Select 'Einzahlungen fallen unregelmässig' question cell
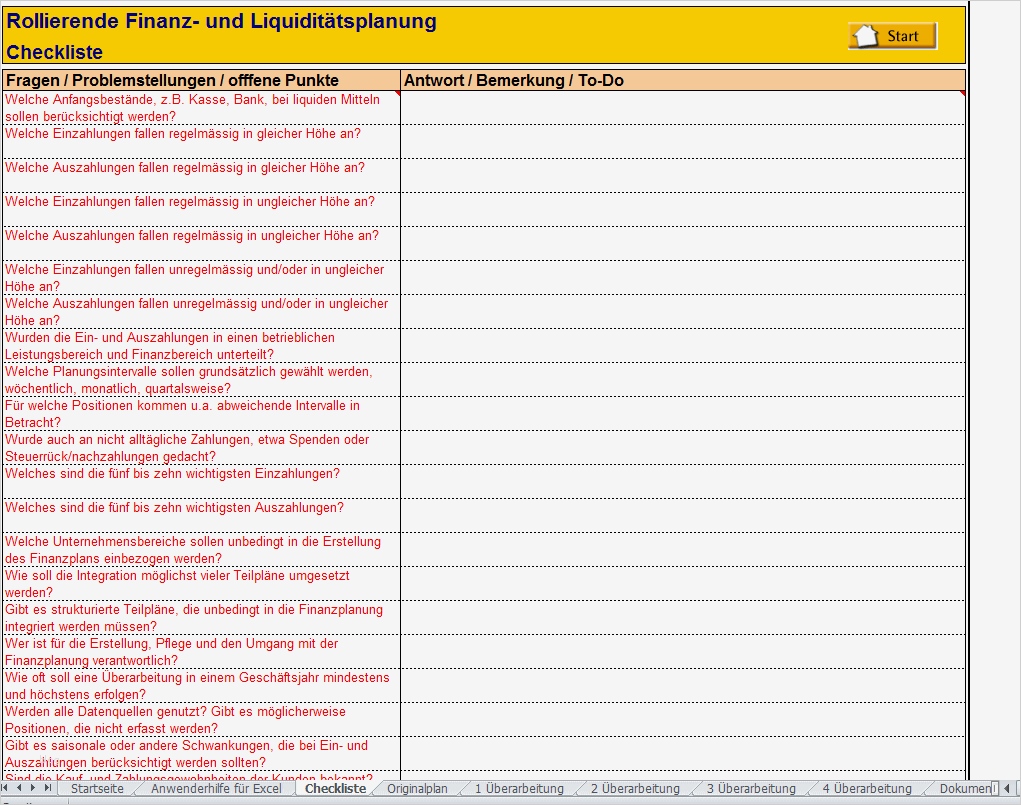 (202, 277)
